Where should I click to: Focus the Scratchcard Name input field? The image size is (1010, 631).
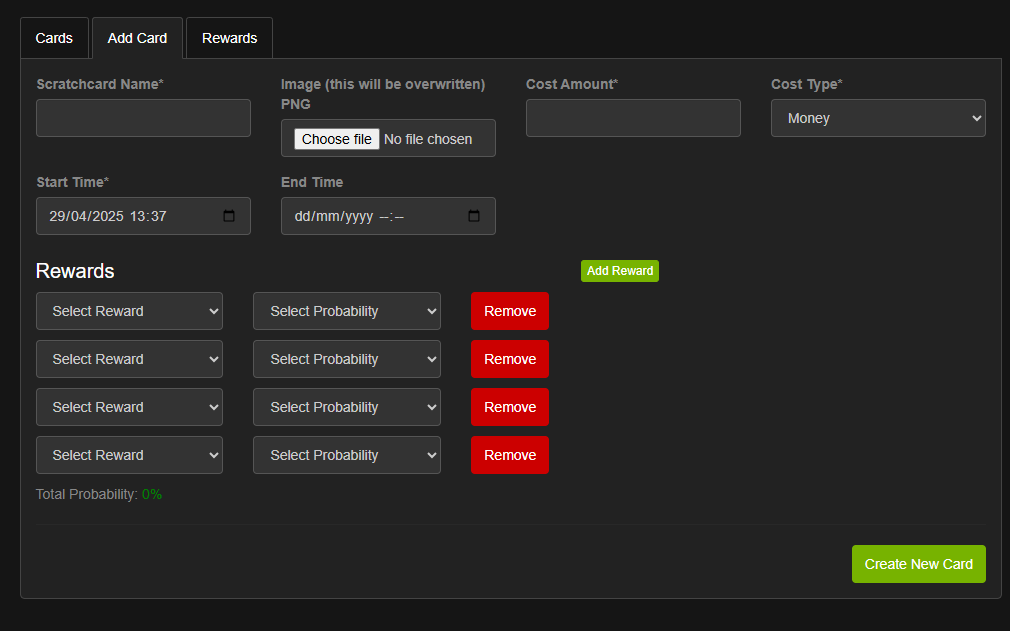pyautogui.click(x=143, y=118)
